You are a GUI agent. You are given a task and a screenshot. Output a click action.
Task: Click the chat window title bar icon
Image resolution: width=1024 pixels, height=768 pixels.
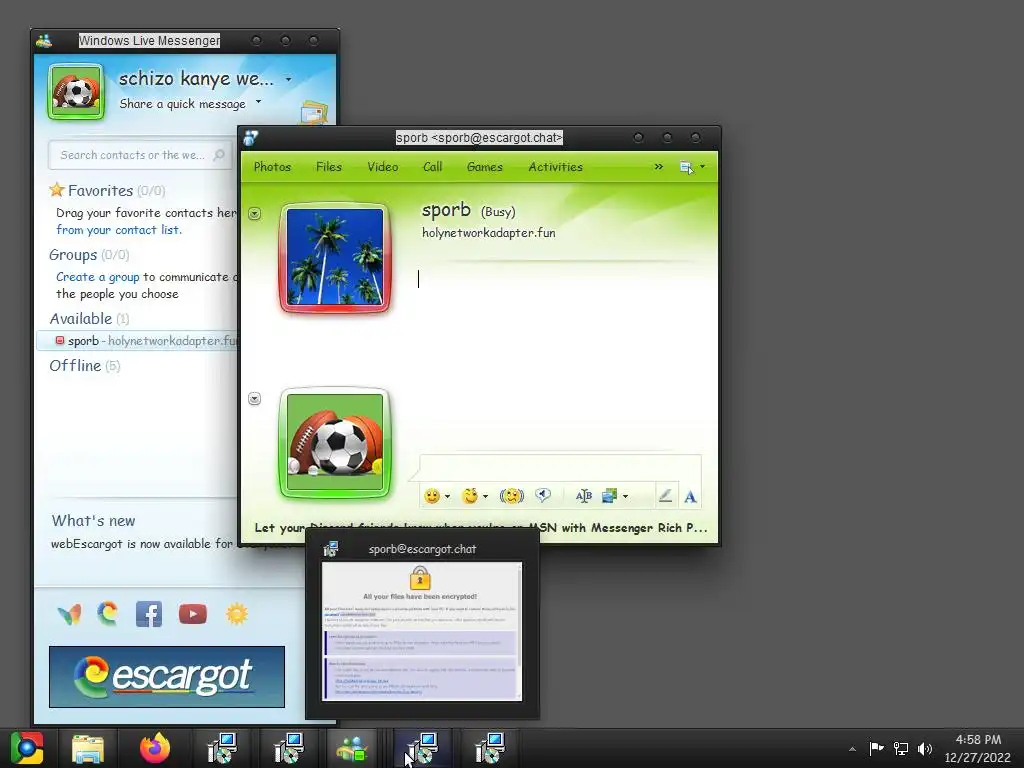point(251,138)
